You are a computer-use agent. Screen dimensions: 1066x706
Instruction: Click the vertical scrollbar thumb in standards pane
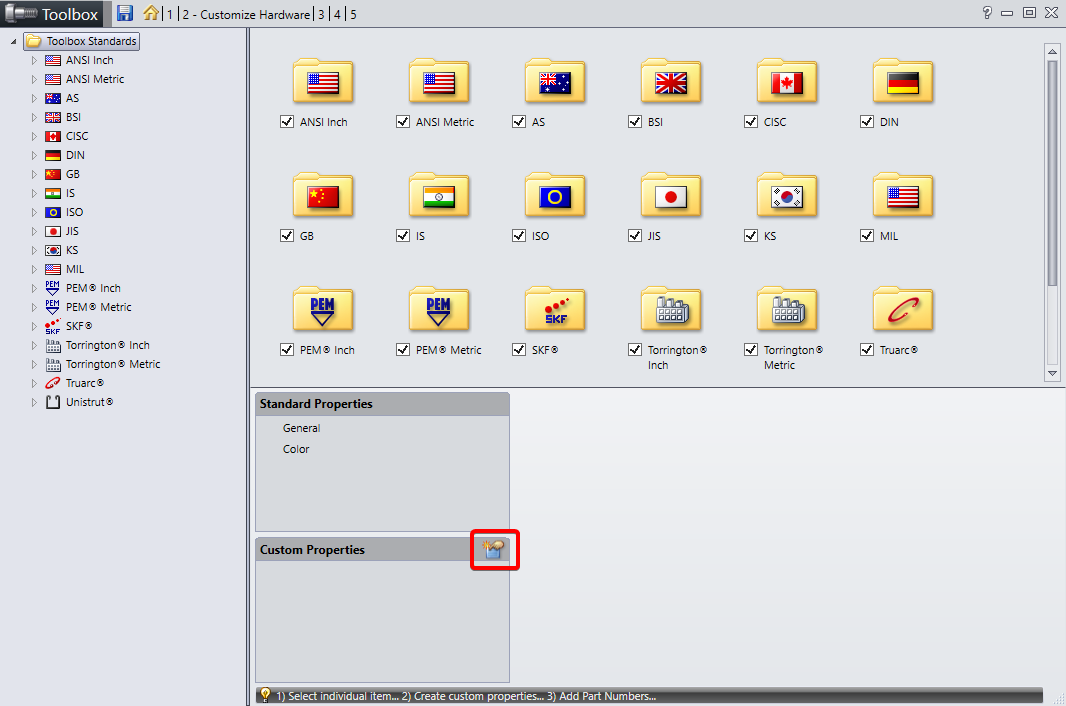[x=1052, y=173]
